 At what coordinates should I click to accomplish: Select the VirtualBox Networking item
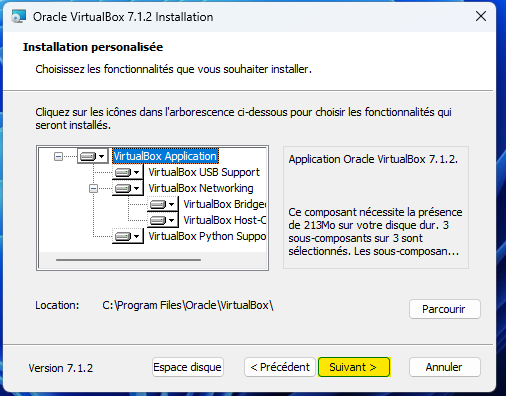(x=201, y=188)
